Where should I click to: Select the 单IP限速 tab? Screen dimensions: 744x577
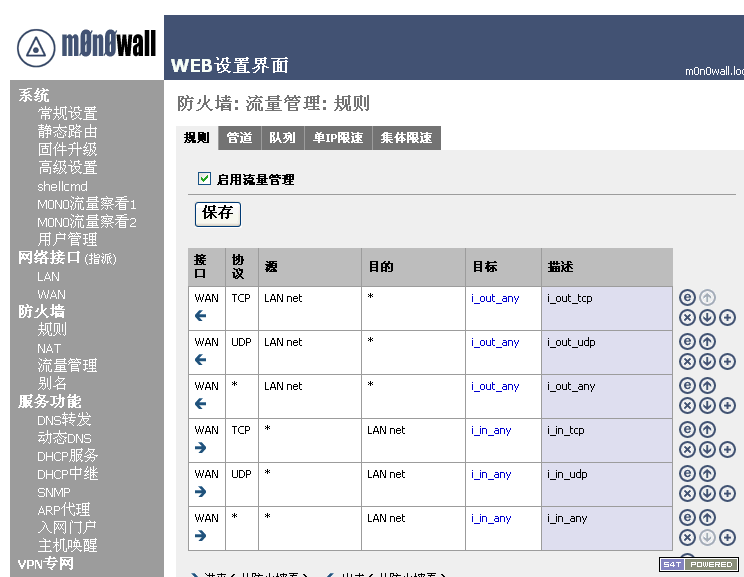[338, 138]
